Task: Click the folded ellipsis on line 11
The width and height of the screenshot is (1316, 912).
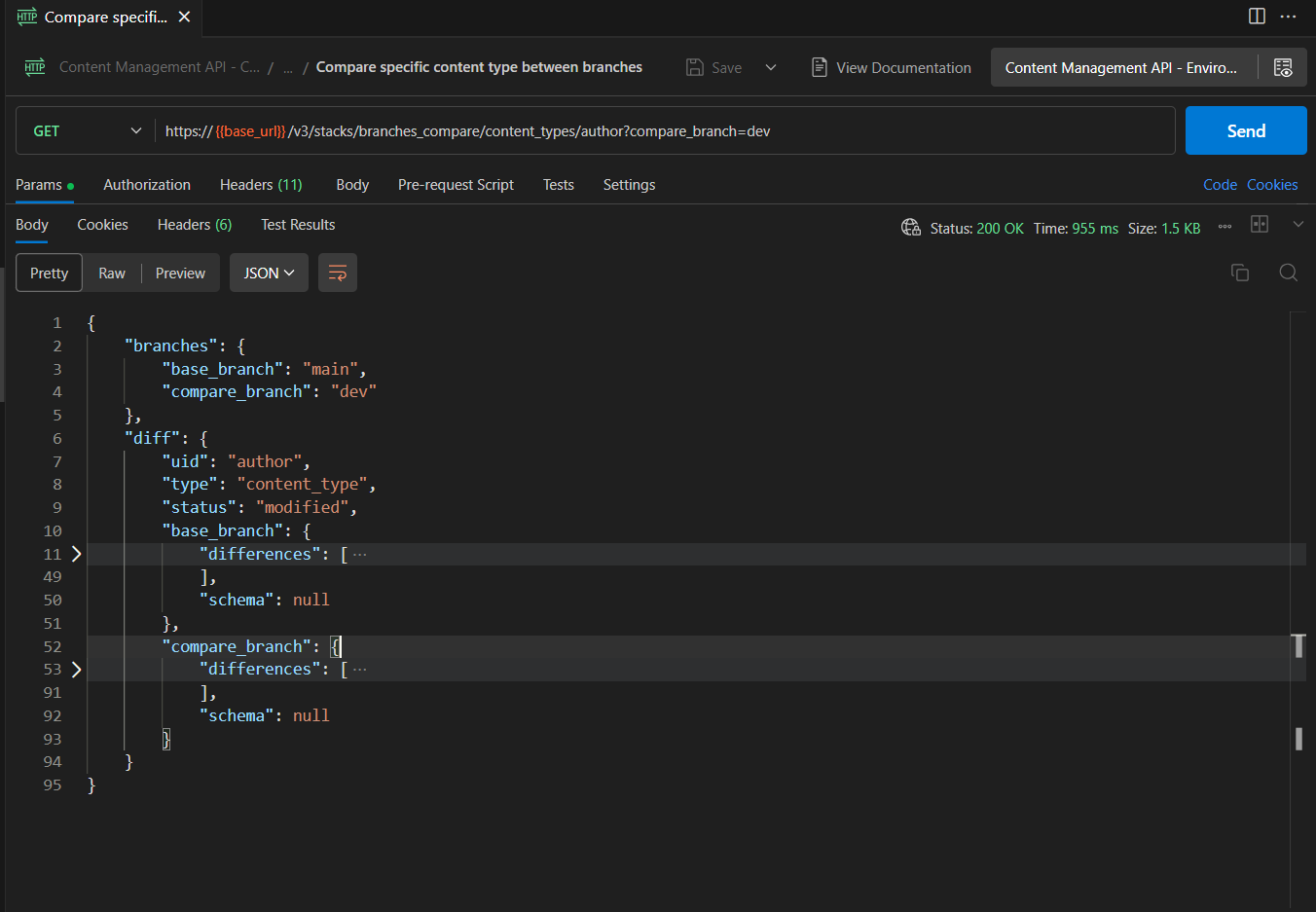Action: [360, 555]
